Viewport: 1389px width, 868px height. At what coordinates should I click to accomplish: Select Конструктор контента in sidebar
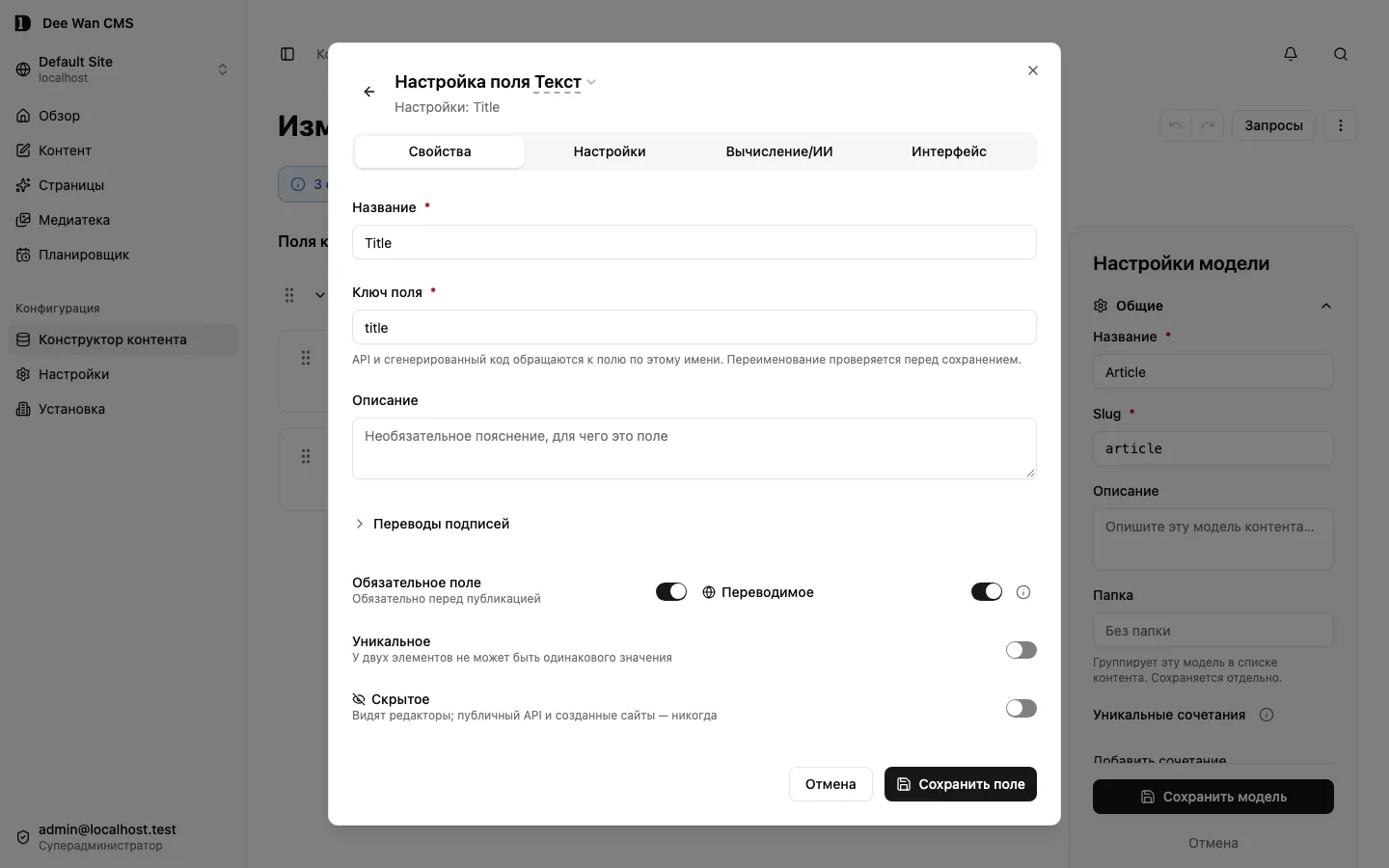[123, 339]
